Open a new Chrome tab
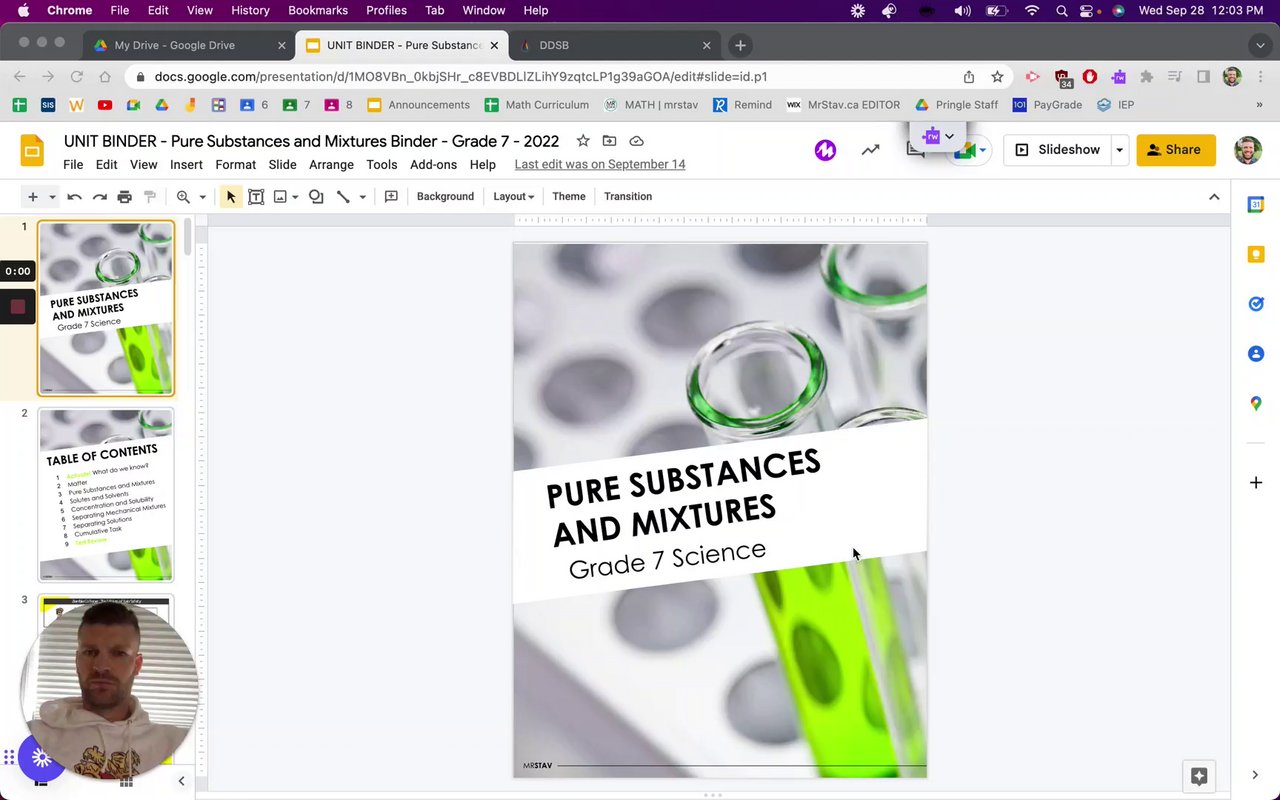 tap(740, 45)
